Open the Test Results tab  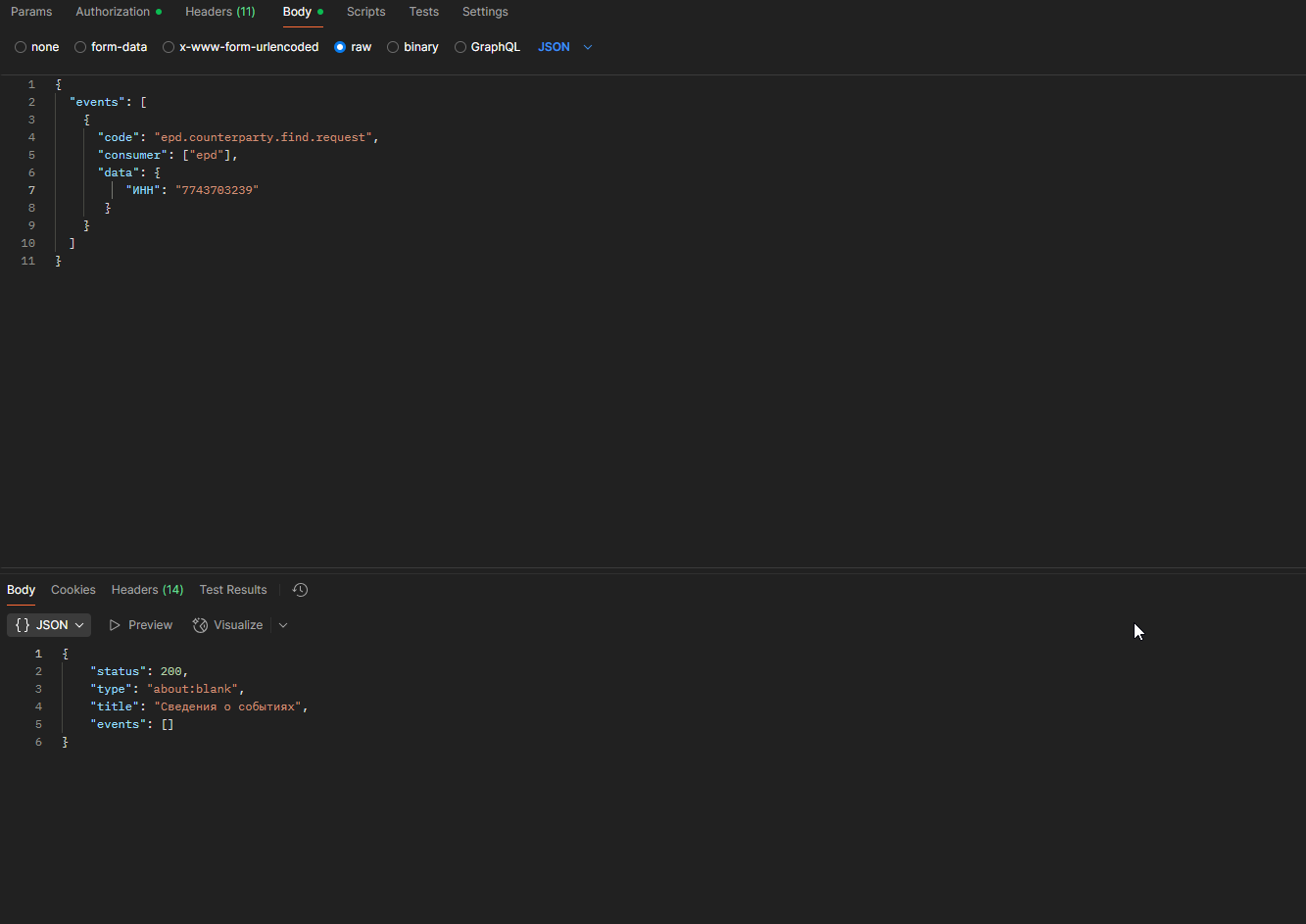(x=233, y=590)
